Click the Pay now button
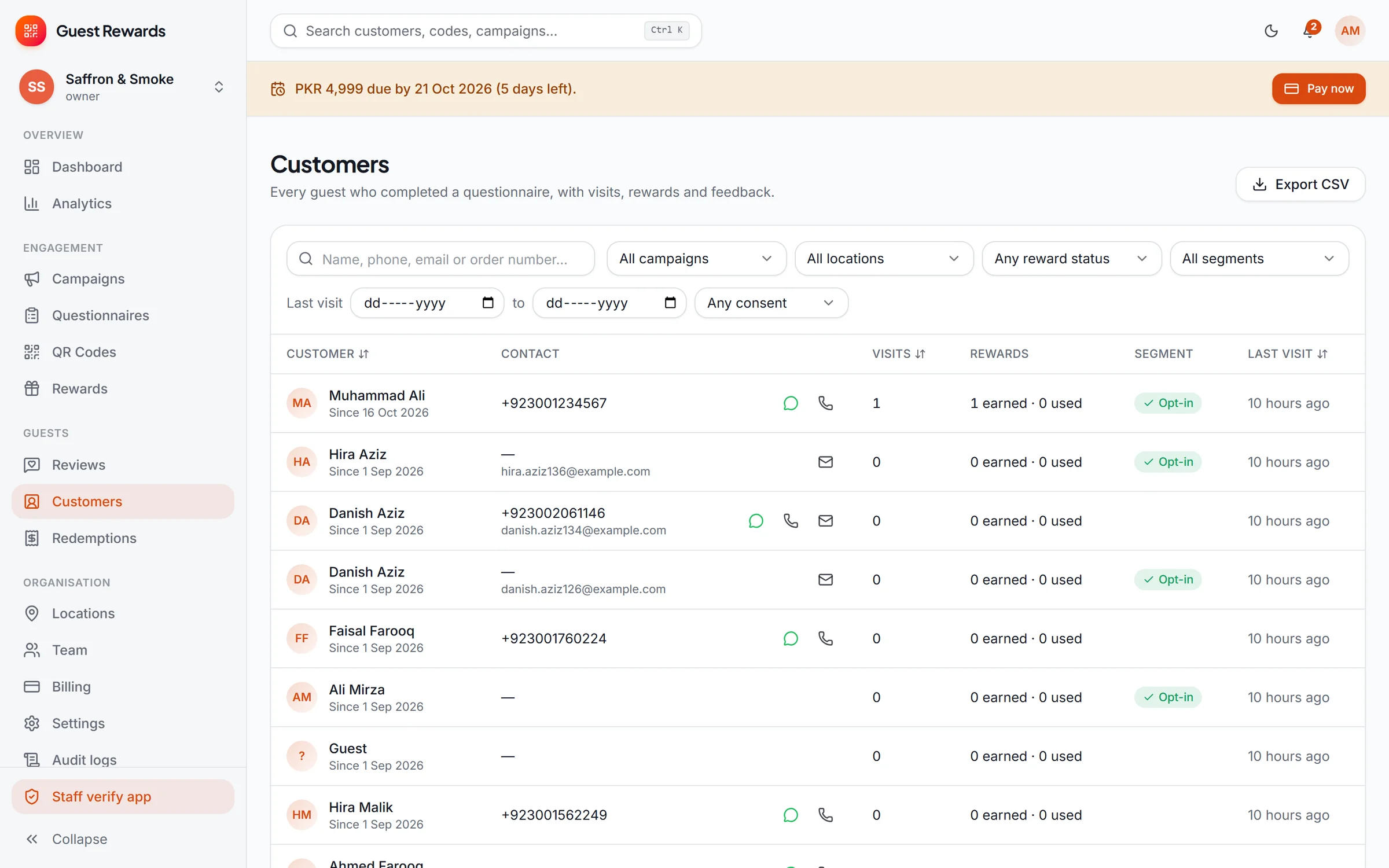 (x=1318, y=89)
